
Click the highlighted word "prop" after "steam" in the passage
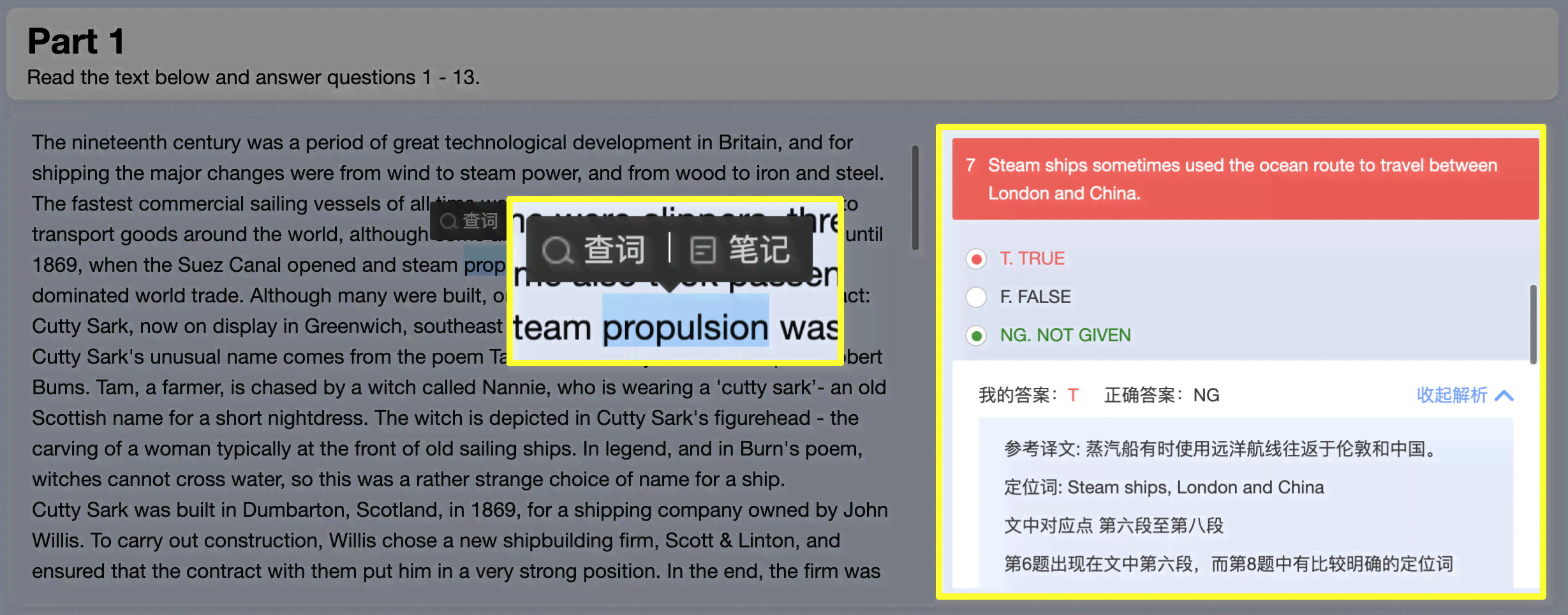(x=484, y=265)
